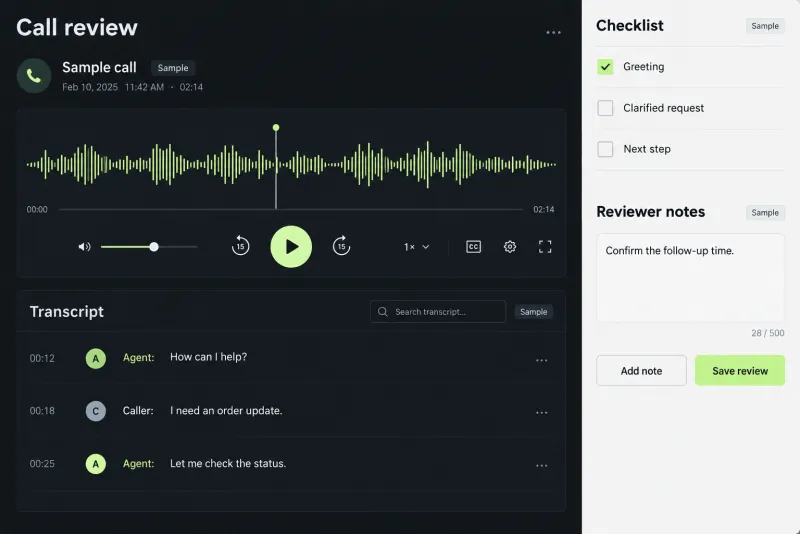The height and width of the screenshot is (534, 800).
Task: Open options for the 00:25 transcript line
Action: click(541, 465)
